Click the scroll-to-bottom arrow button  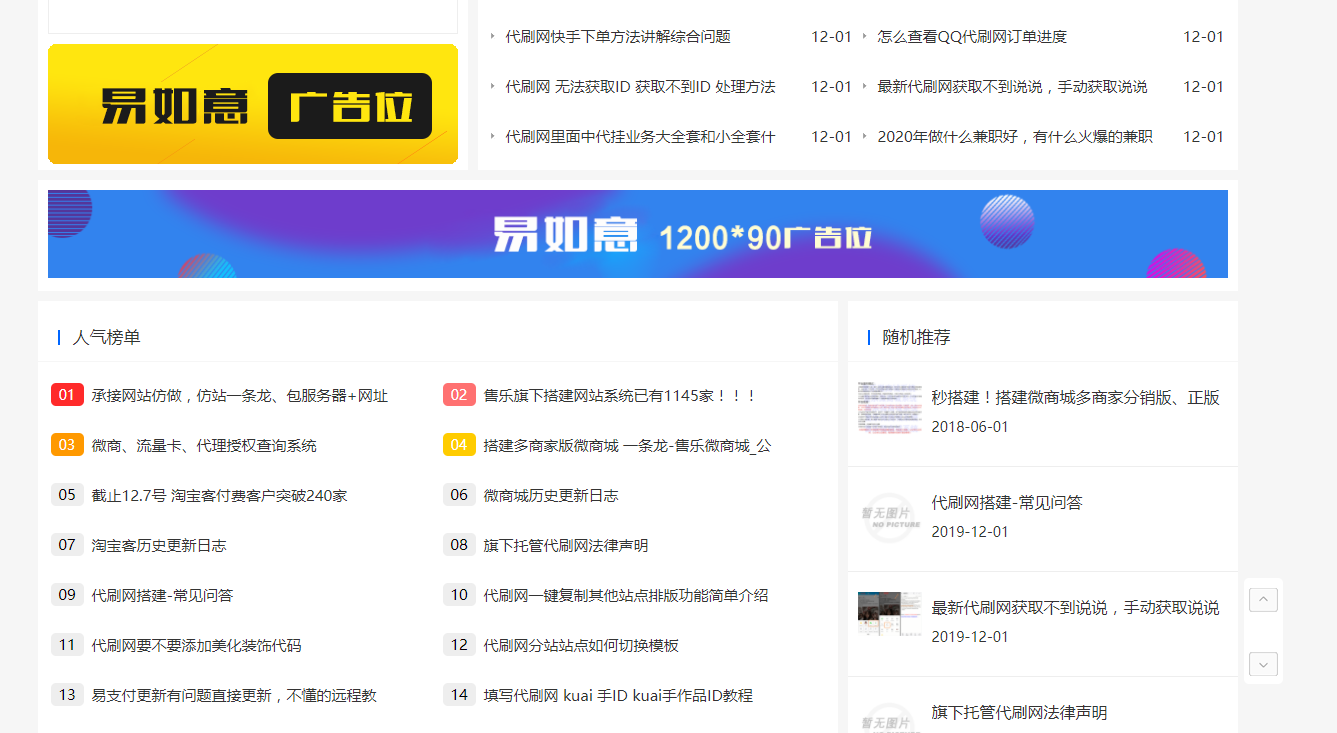coord(1263,664)
